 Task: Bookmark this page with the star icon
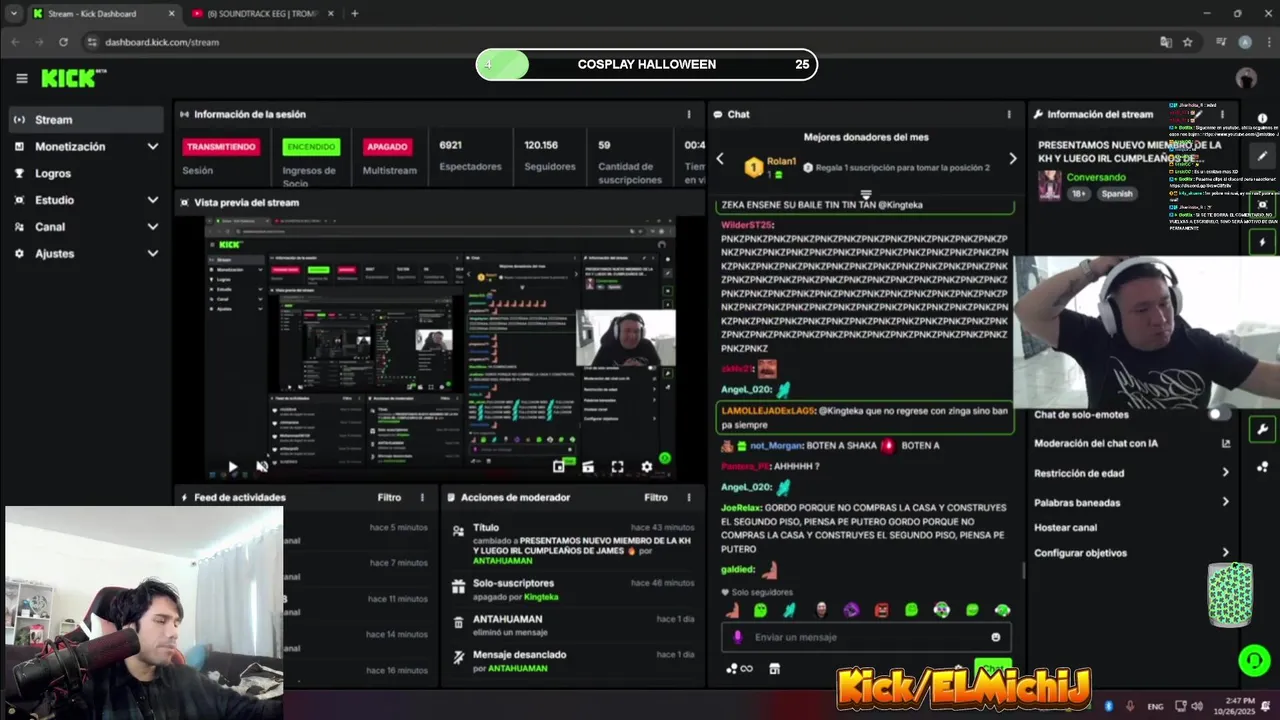click(x=1188, y=42)
